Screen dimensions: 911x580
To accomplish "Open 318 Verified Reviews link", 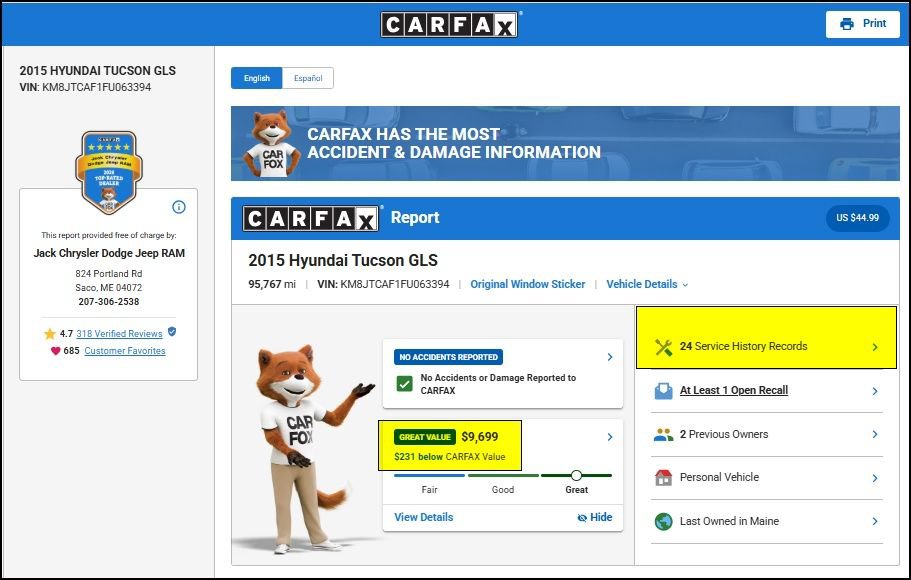I will coord(119,334).
